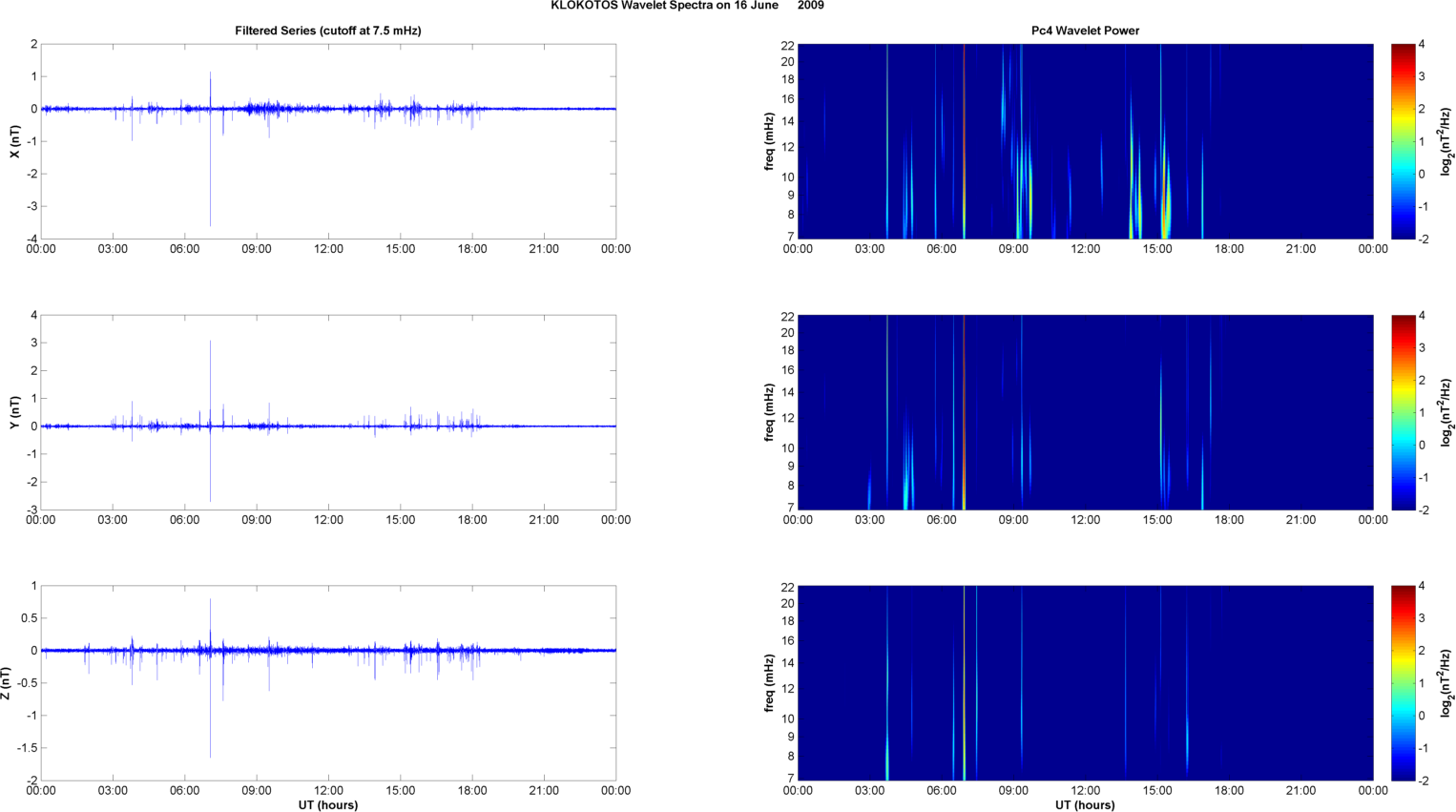Image resolution: width=1456 pixels, height=812 pixels.
Task: Click the log2(nT²/Hz) label beside top colorbar
Action: 1446,141
